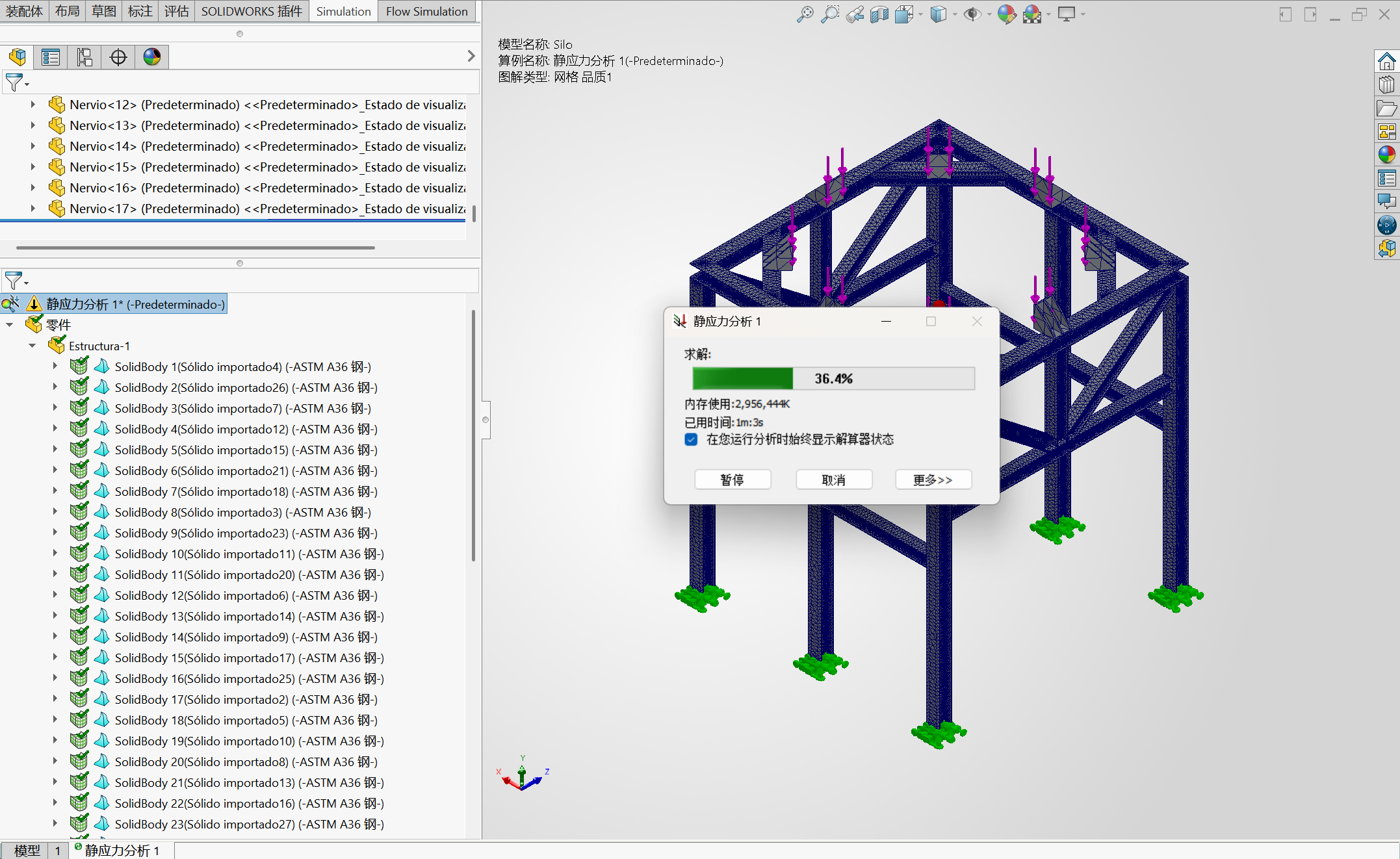Expand the Nervio<12> tree item
Image resolution: width=1400 pixels, height=859 pixels.
tap(33, 105)
